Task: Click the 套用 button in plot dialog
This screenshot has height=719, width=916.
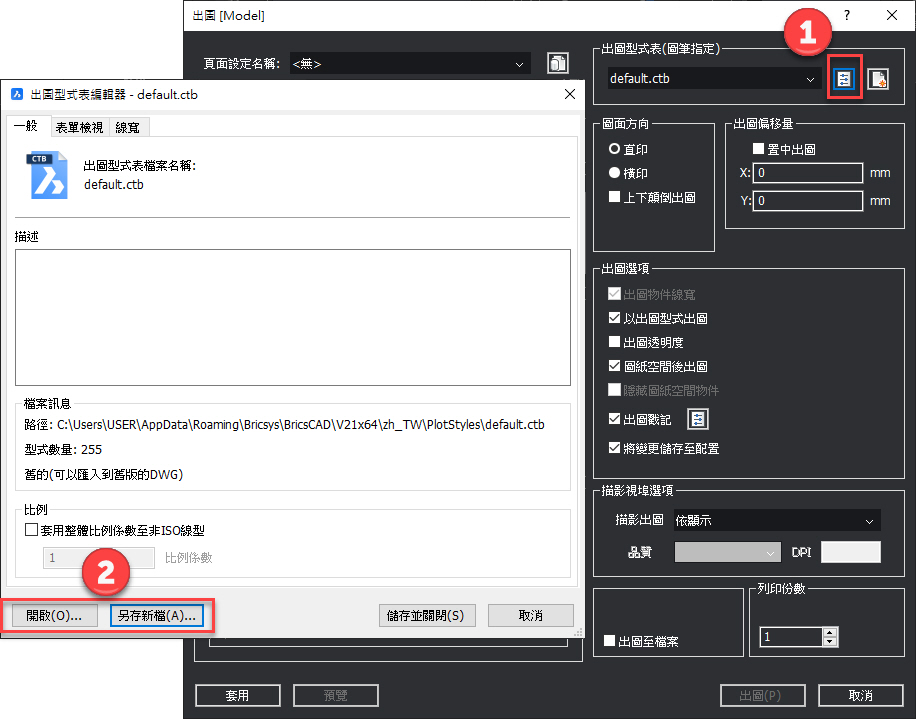Action: click(x=238, y=695)
